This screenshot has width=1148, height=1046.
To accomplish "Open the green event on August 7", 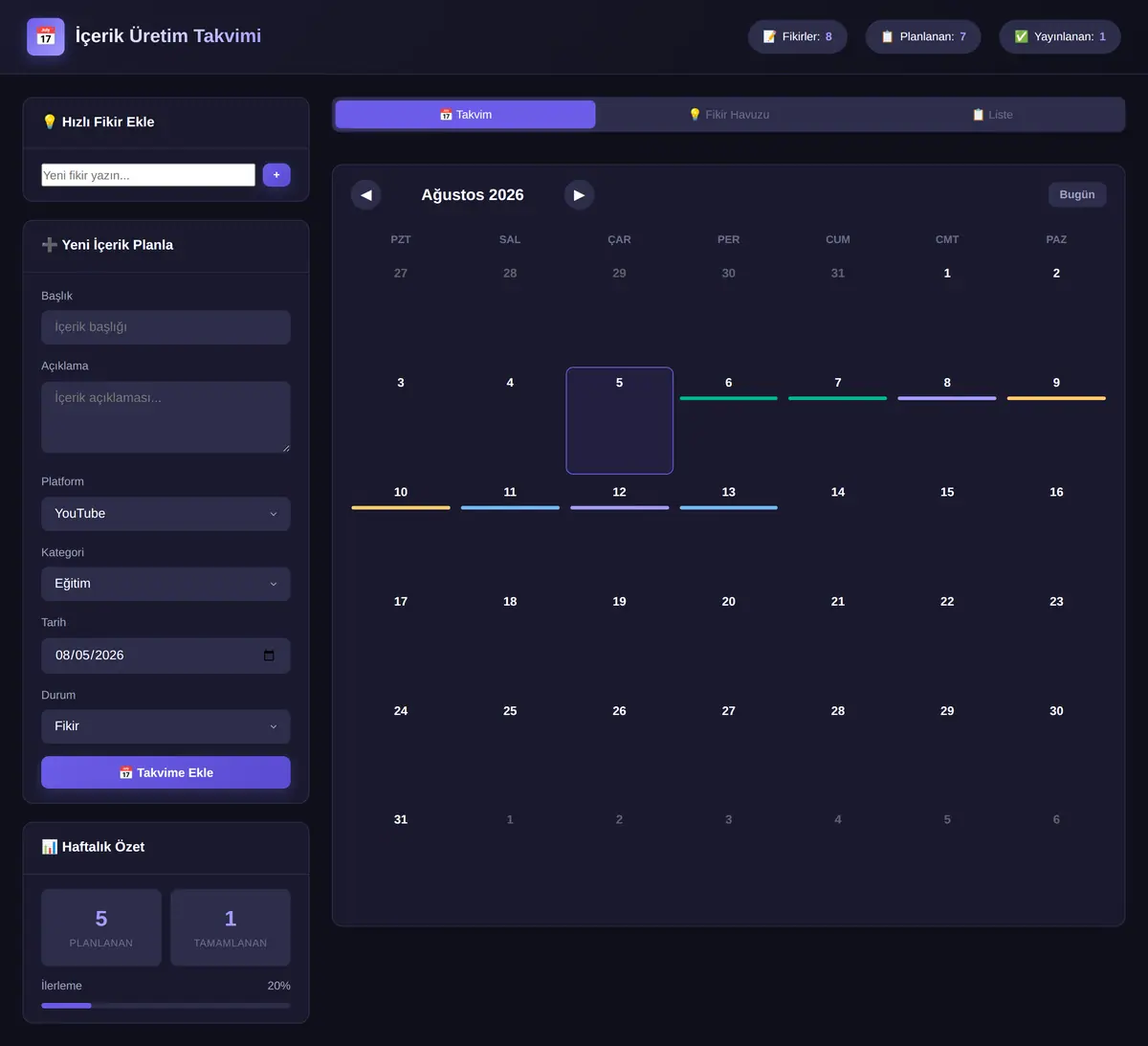I will click(x=838, y=398).
